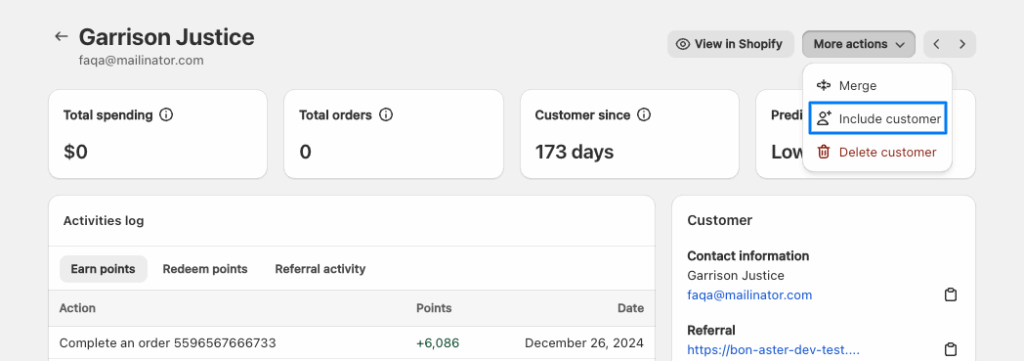Go to the previous customer chevron
Image resolution: width=1024 pixels, height=361 pixels.
tap(936, 44)
